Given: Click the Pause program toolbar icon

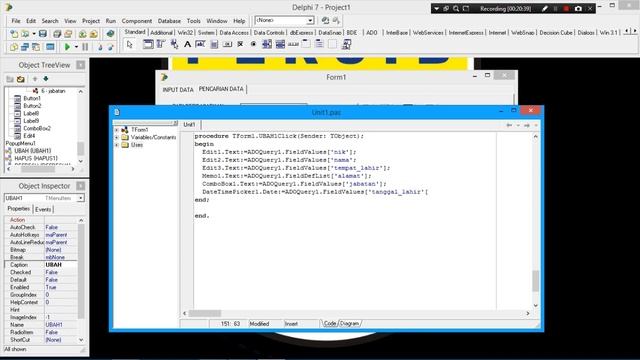Looking at the screenshot, I should point(85,47).
